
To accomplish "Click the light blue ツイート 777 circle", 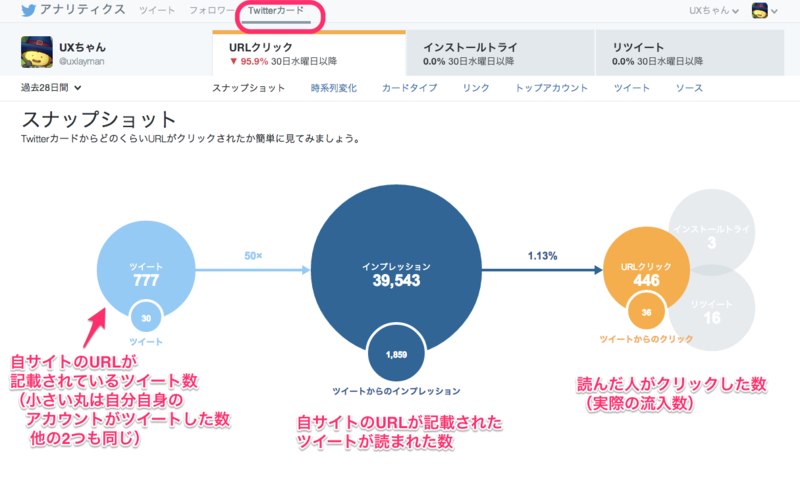I will click(x=146, y=268).
